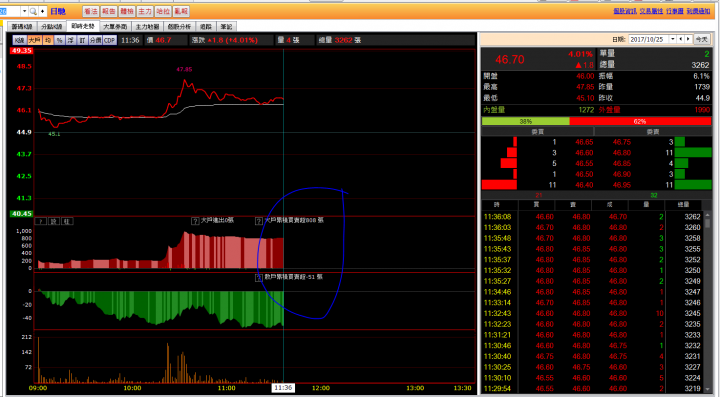The width and height of the screenshot is (720, 397).
Task: Click the green 38% inner volume bar
Action: tap(525, 121)
